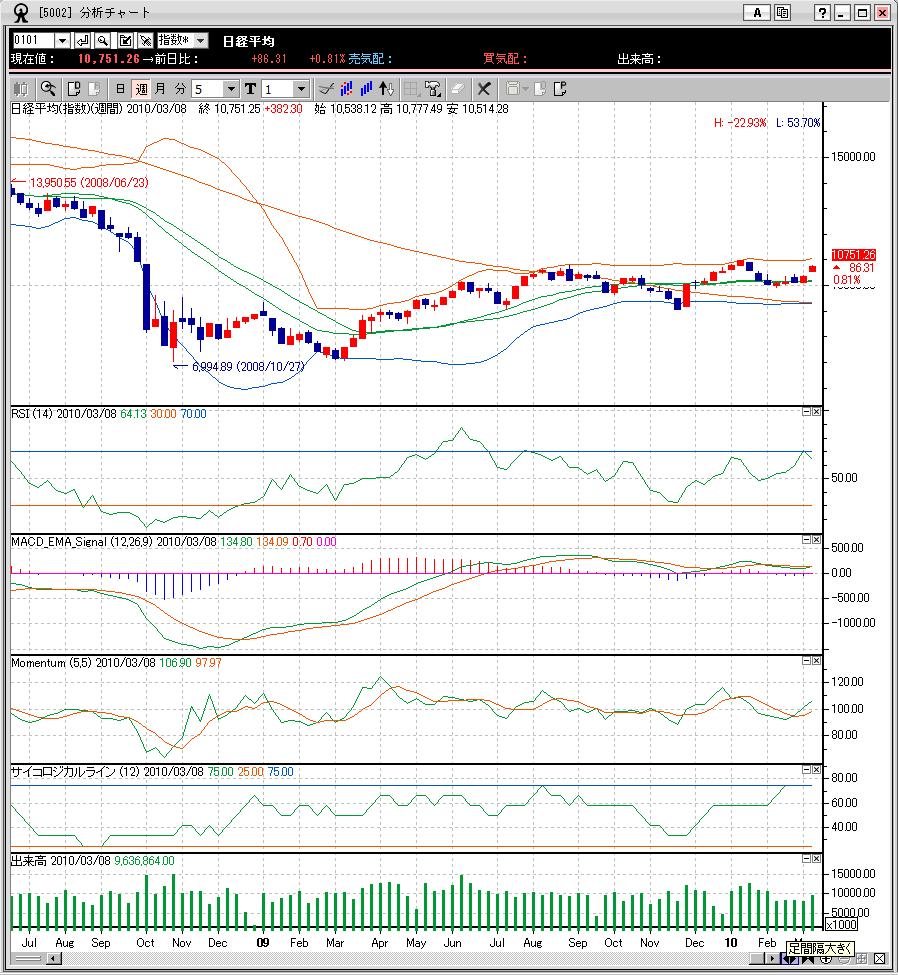Open the minute interval dropdown showing 5
Viewport: 898px width, 975px height.
231,89
